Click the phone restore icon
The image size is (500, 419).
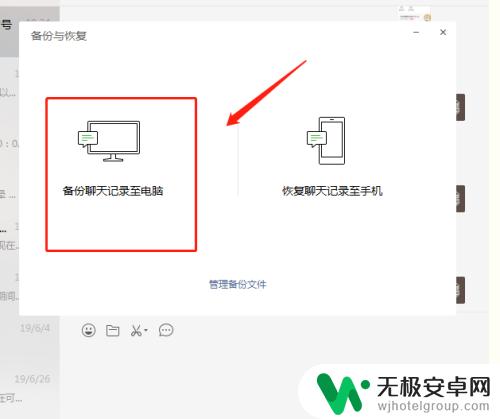click(326, 140)
